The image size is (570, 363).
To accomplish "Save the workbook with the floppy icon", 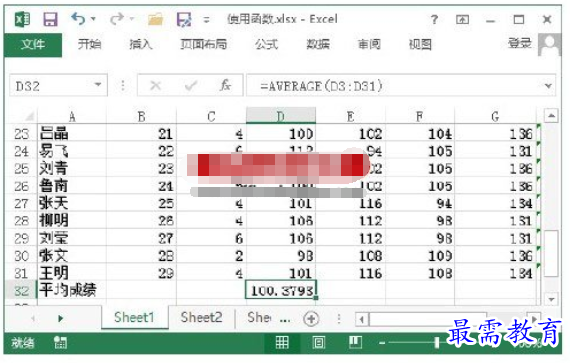I will pos(50,19).
